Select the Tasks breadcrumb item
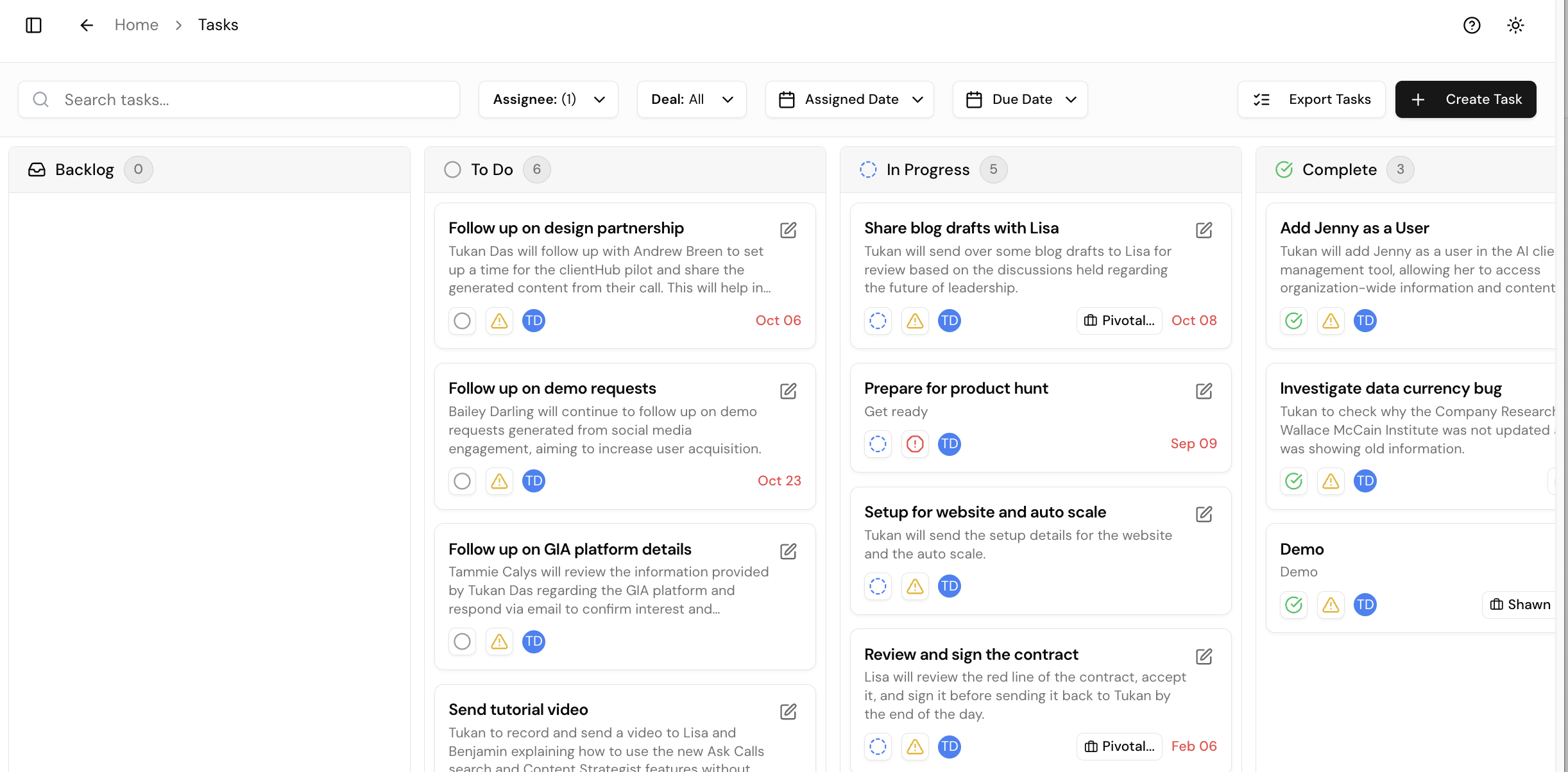This screenshot has width=1568, height=772. tap(218, 25)
